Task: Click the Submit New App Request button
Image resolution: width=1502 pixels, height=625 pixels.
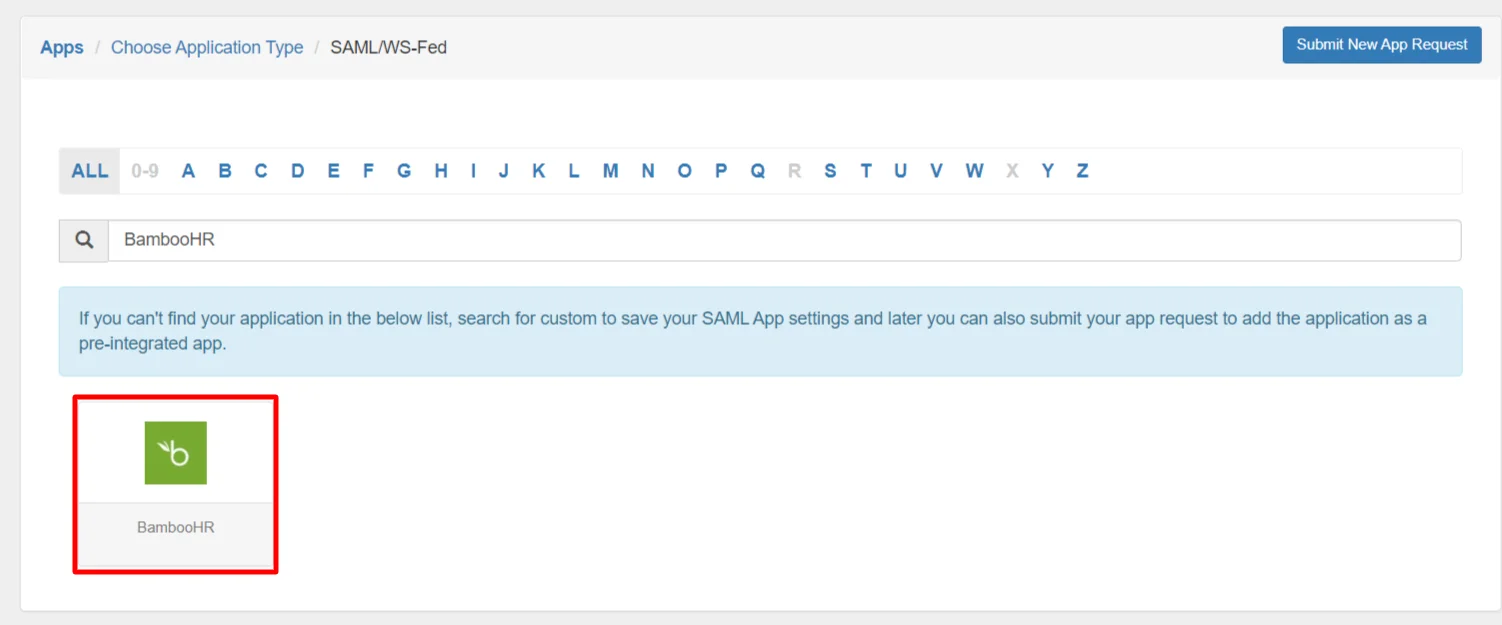Action: [x=1381, y=44]
